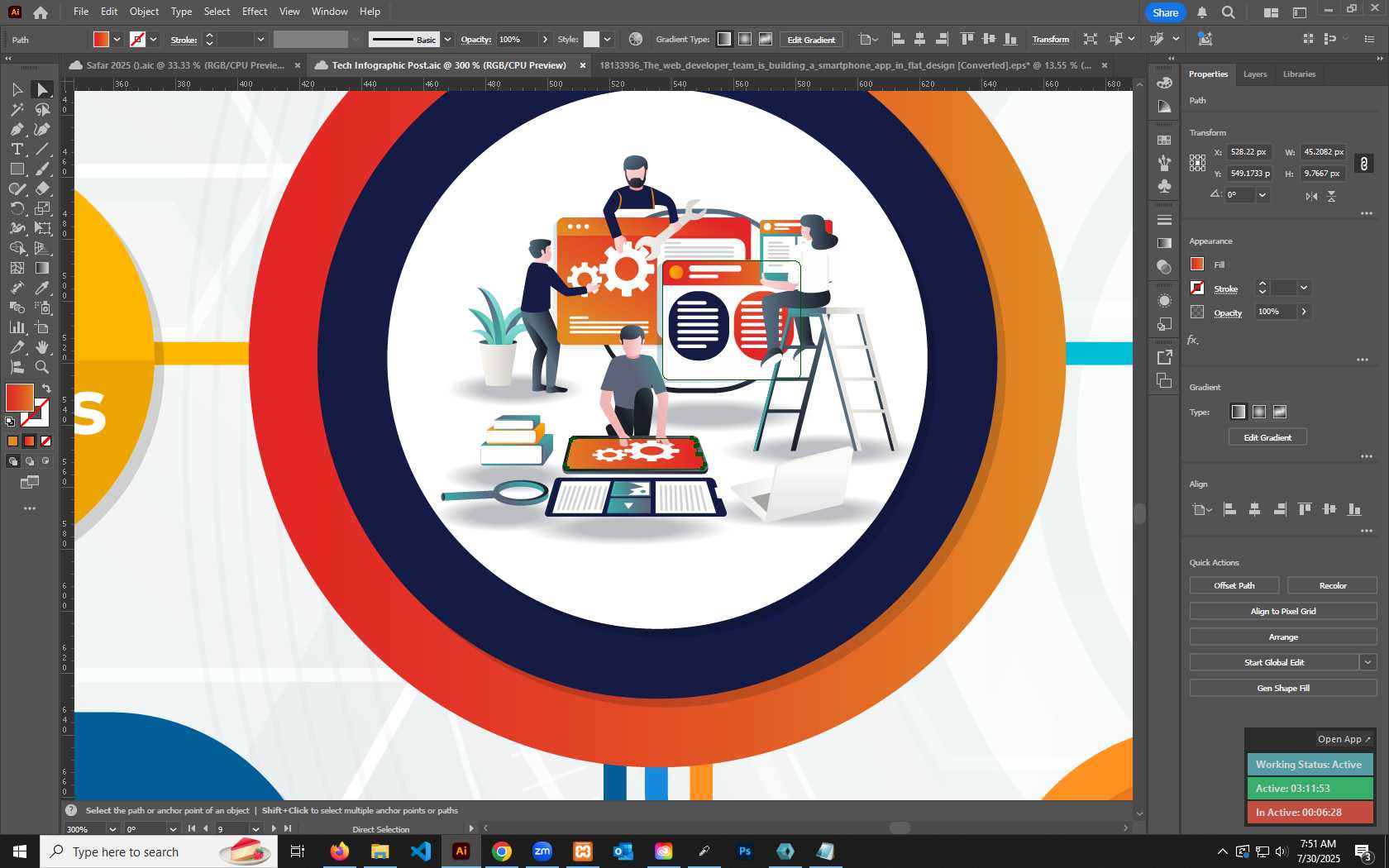The height and width of the screenshot is (868, 1389).
Task: Open the search icon in top bar
Action: click(1229, 12)
